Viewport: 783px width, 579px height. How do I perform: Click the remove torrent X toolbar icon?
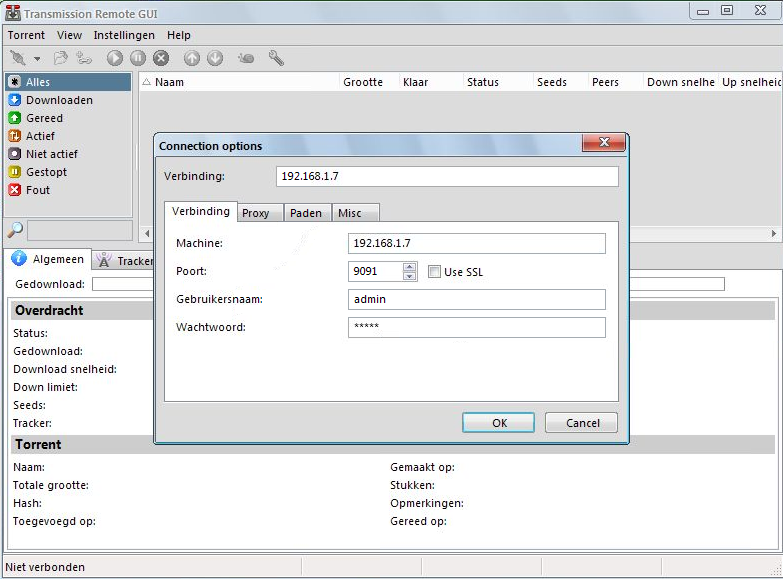pos(161,58)
